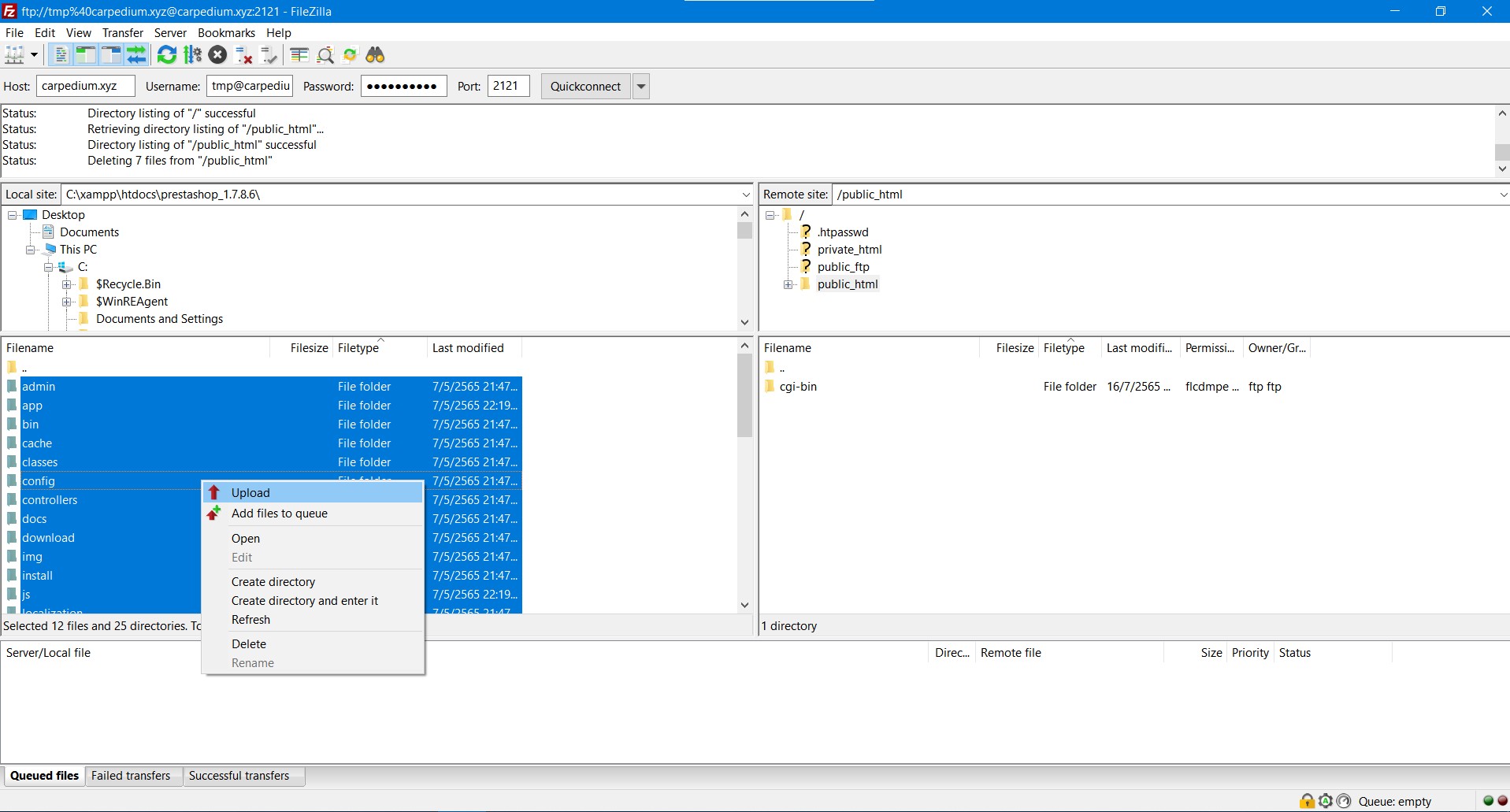Screen dimensions: 1510x812
Task: Expand the public_html remote tree node
Action: 788,284
